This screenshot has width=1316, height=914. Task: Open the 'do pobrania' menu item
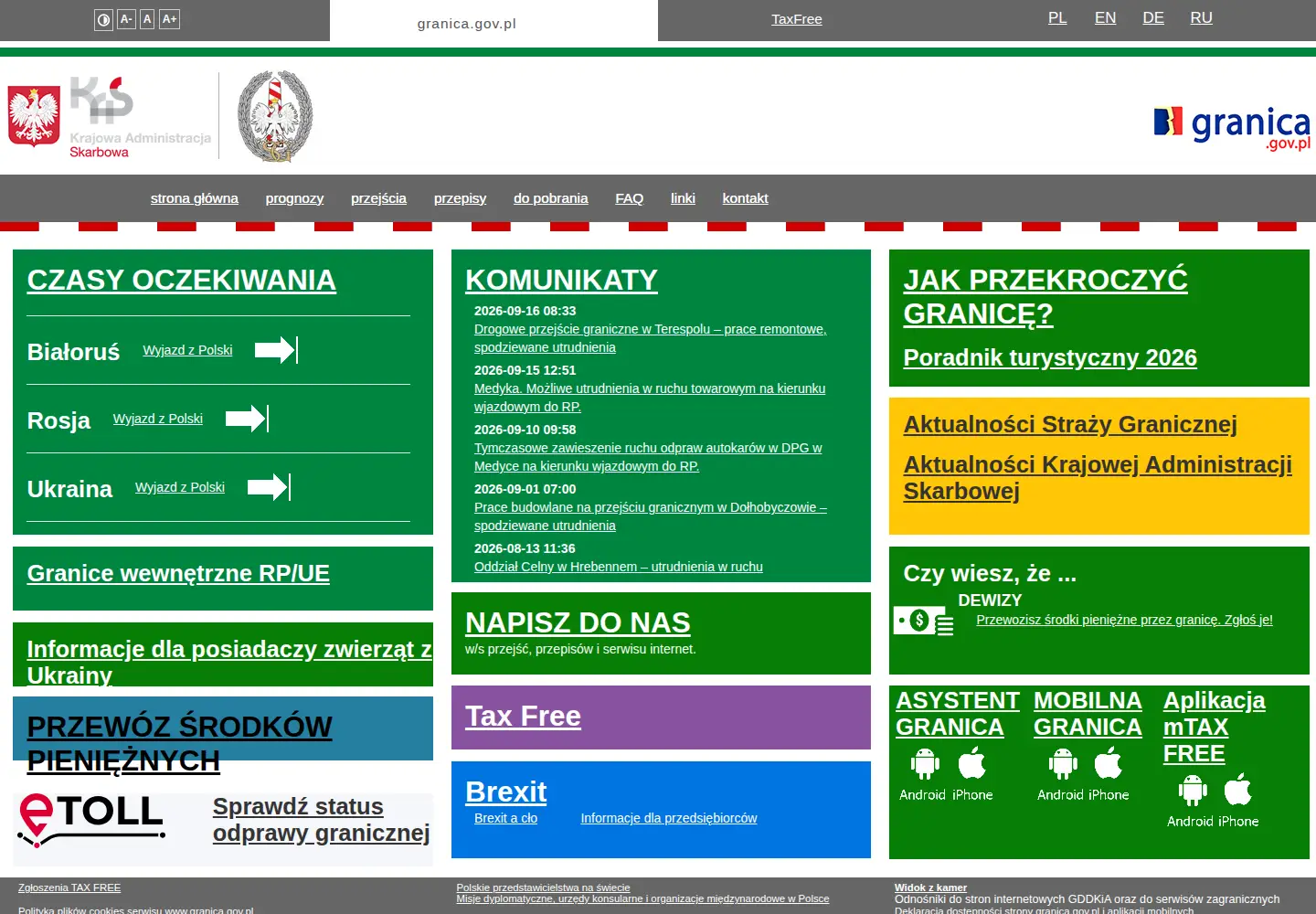click(551, 198)
